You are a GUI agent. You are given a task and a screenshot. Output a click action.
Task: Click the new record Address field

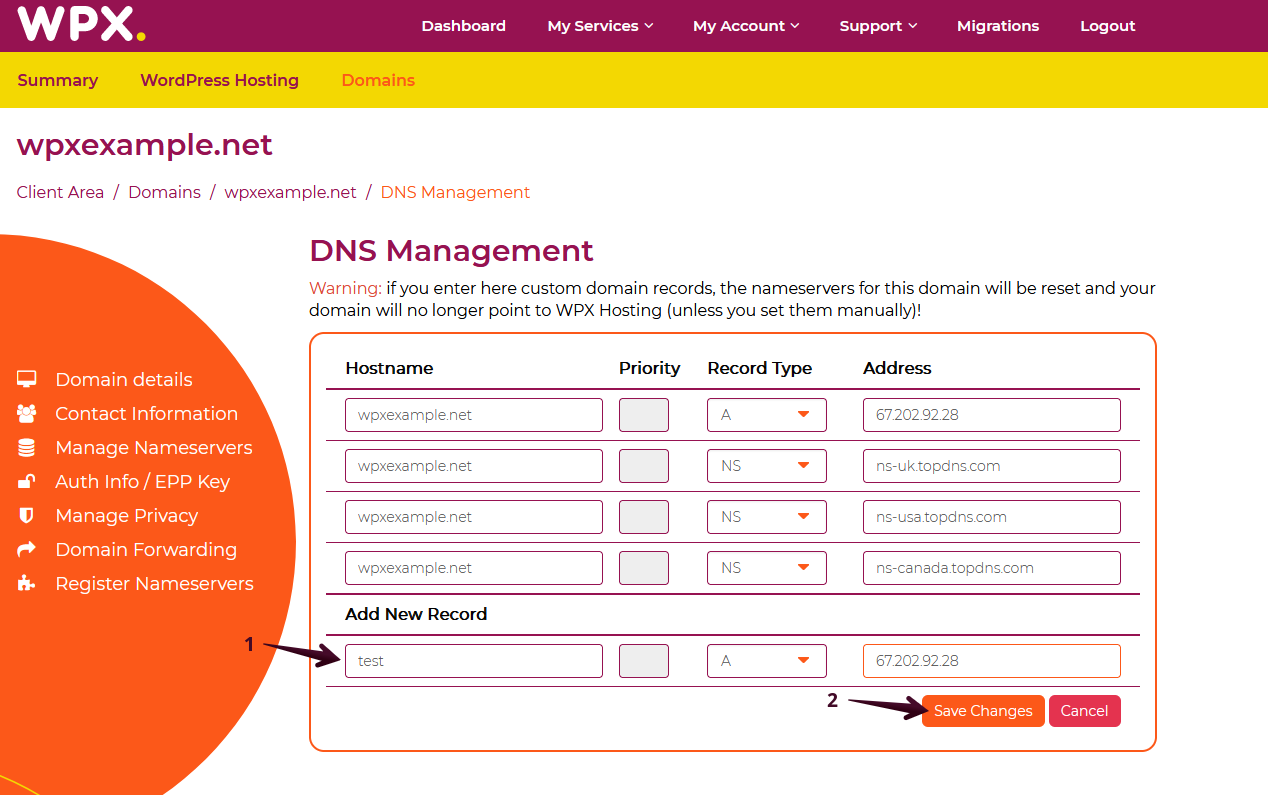tap(991, 661)
